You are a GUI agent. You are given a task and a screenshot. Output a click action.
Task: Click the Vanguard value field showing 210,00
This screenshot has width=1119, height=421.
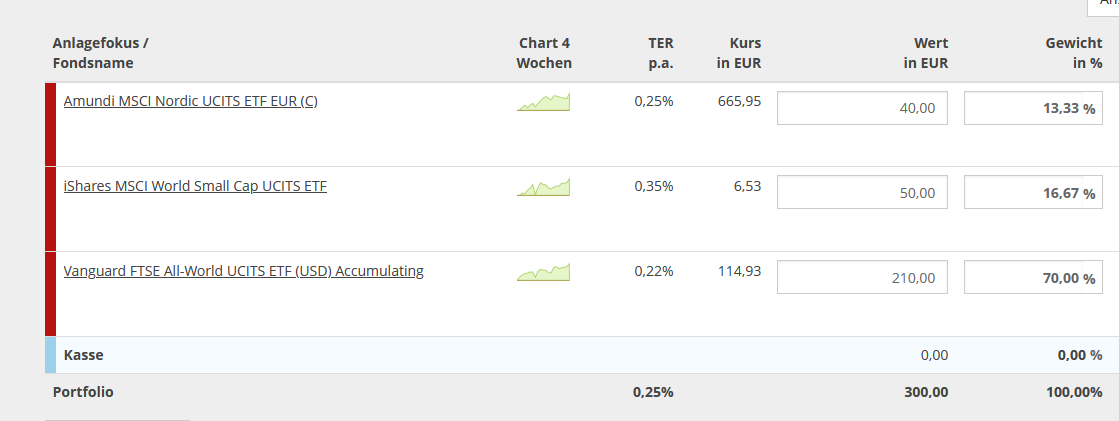pos(861,277)
